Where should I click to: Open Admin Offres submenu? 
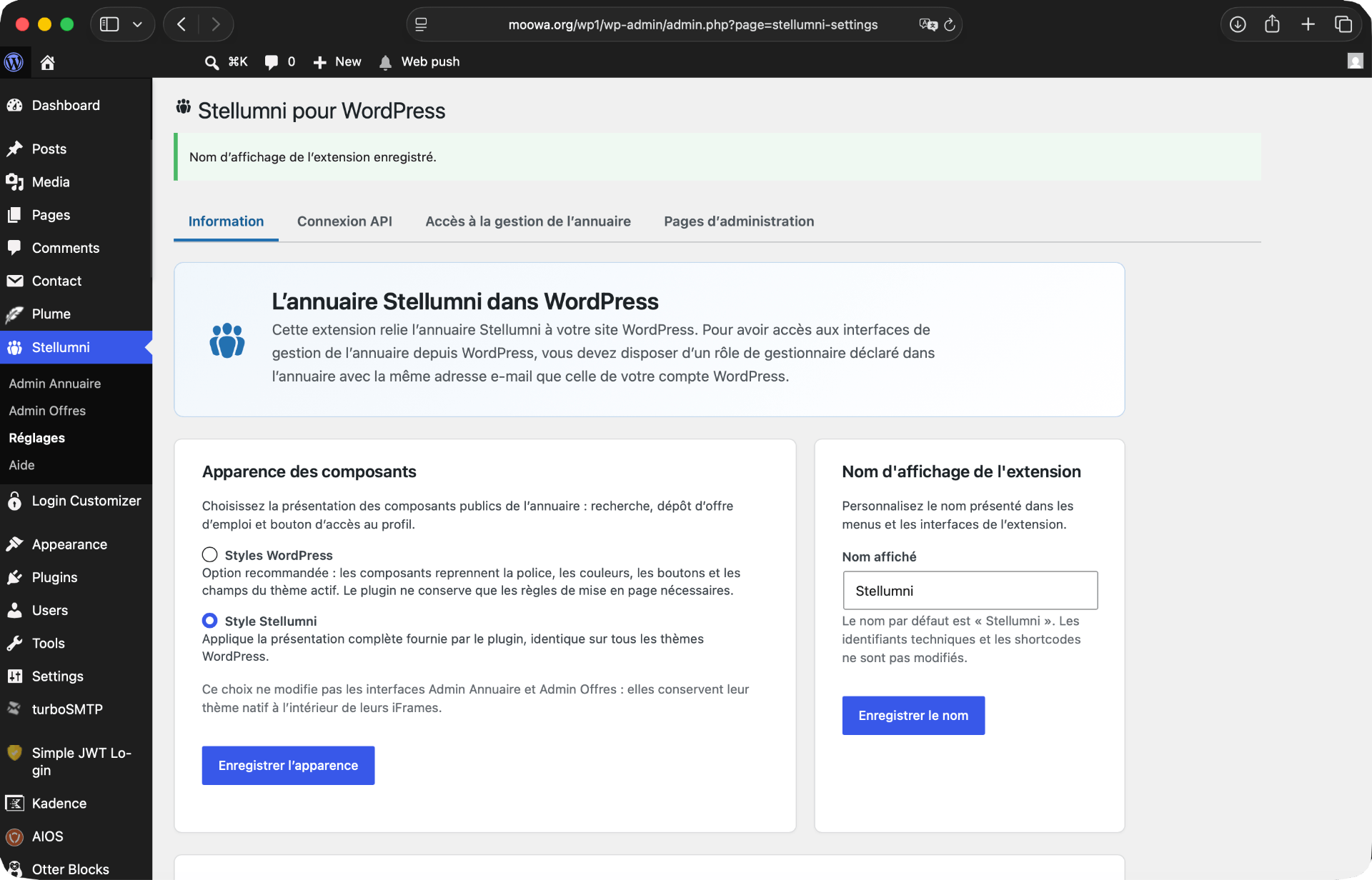click(x=47, y=411)
